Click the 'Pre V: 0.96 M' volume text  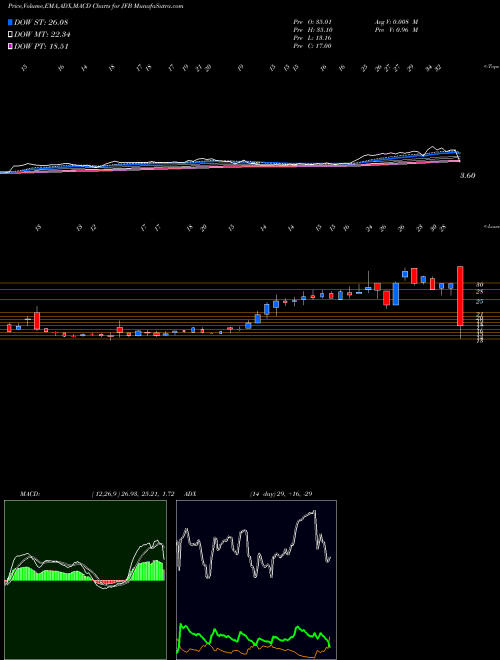coord(396,30)
